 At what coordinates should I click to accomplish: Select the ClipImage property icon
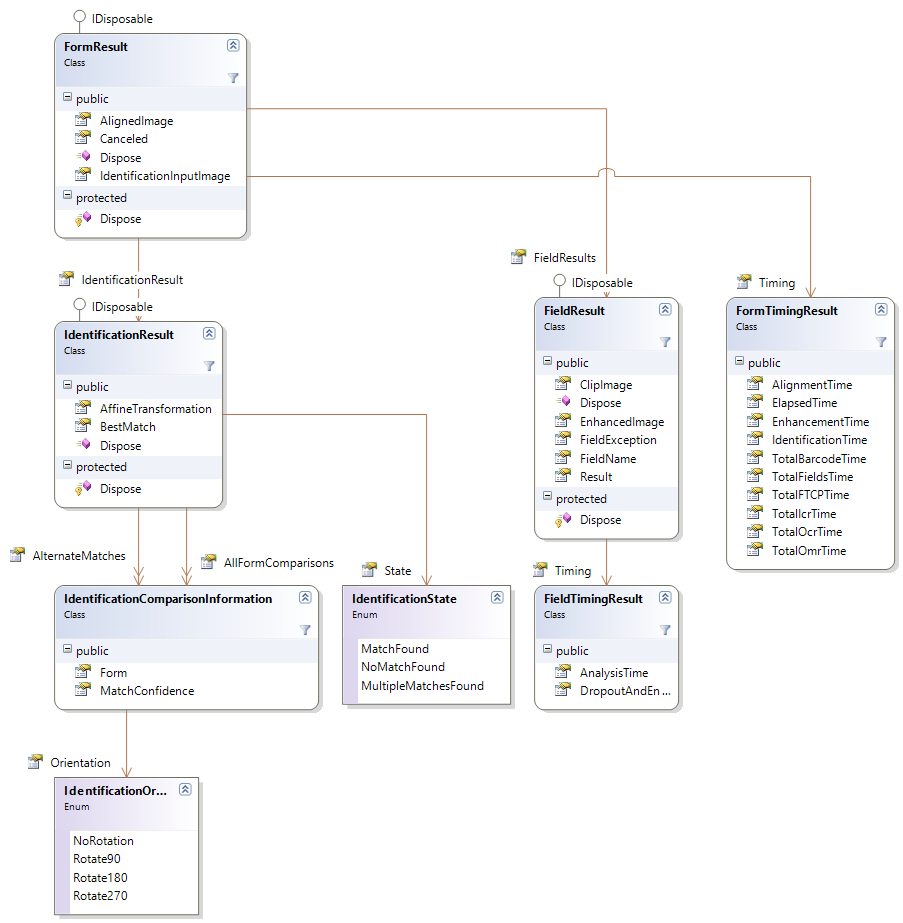pyautogui.click(x=563, y=384)
